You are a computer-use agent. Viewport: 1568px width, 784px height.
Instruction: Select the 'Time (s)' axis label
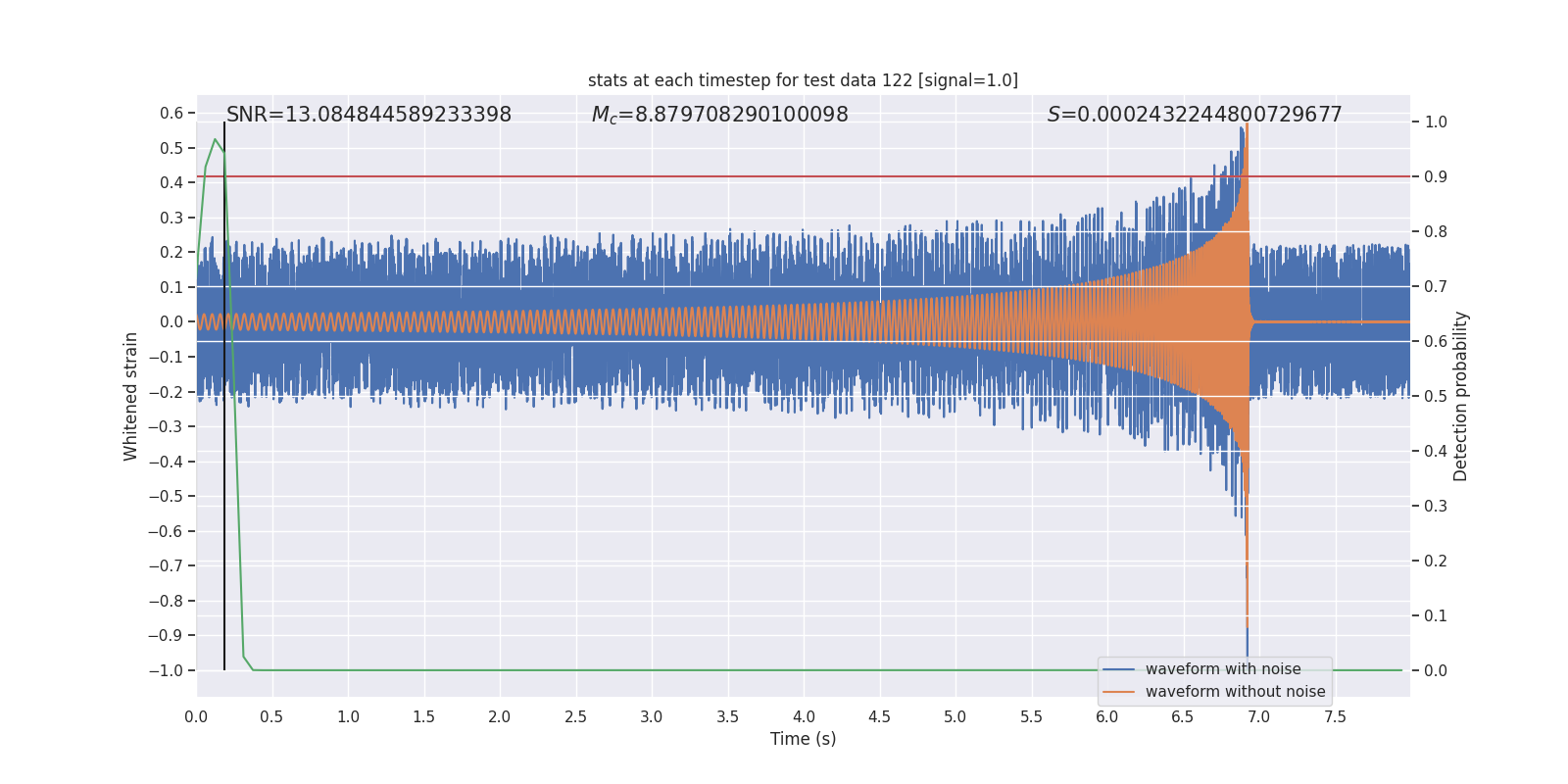(804, 739)
